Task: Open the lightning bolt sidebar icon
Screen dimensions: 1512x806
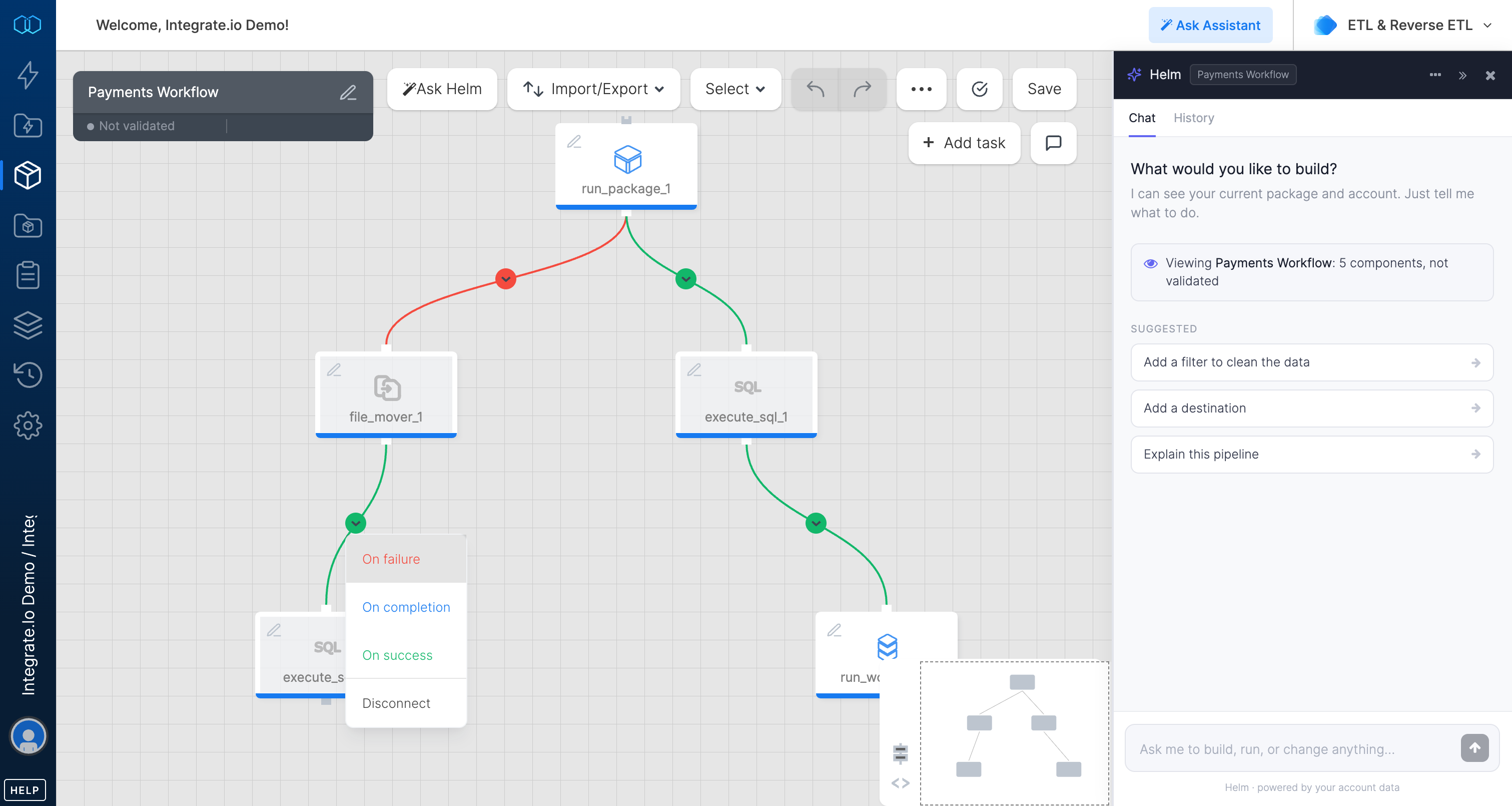Action: 28,75
